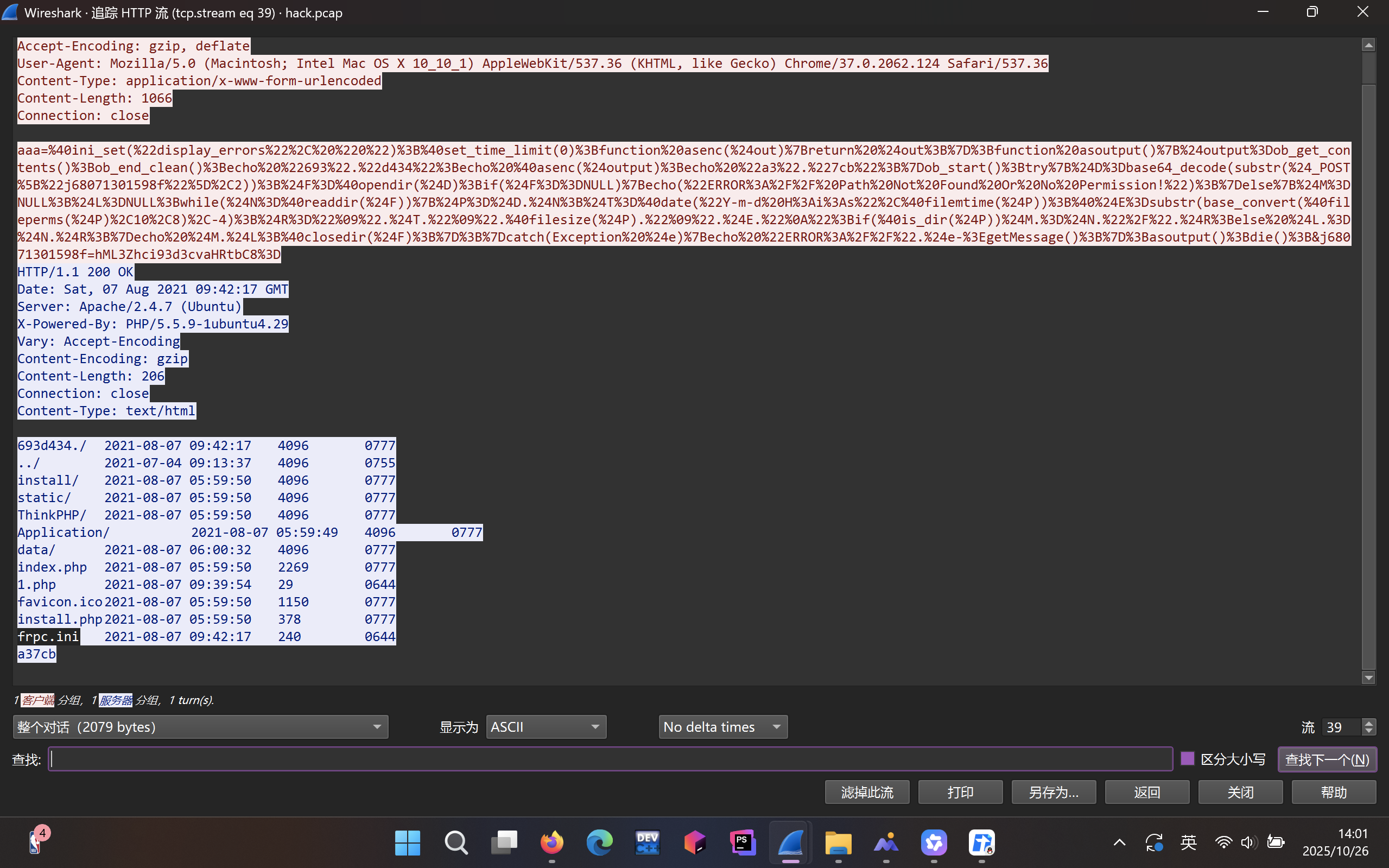Click the a37cb trailing marker text

pyautogui.click(x=37, y=654)
